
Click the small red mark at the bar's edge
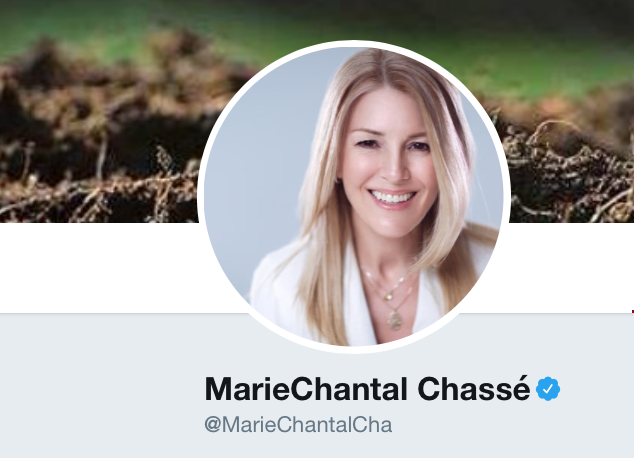(x=632, y=311)
